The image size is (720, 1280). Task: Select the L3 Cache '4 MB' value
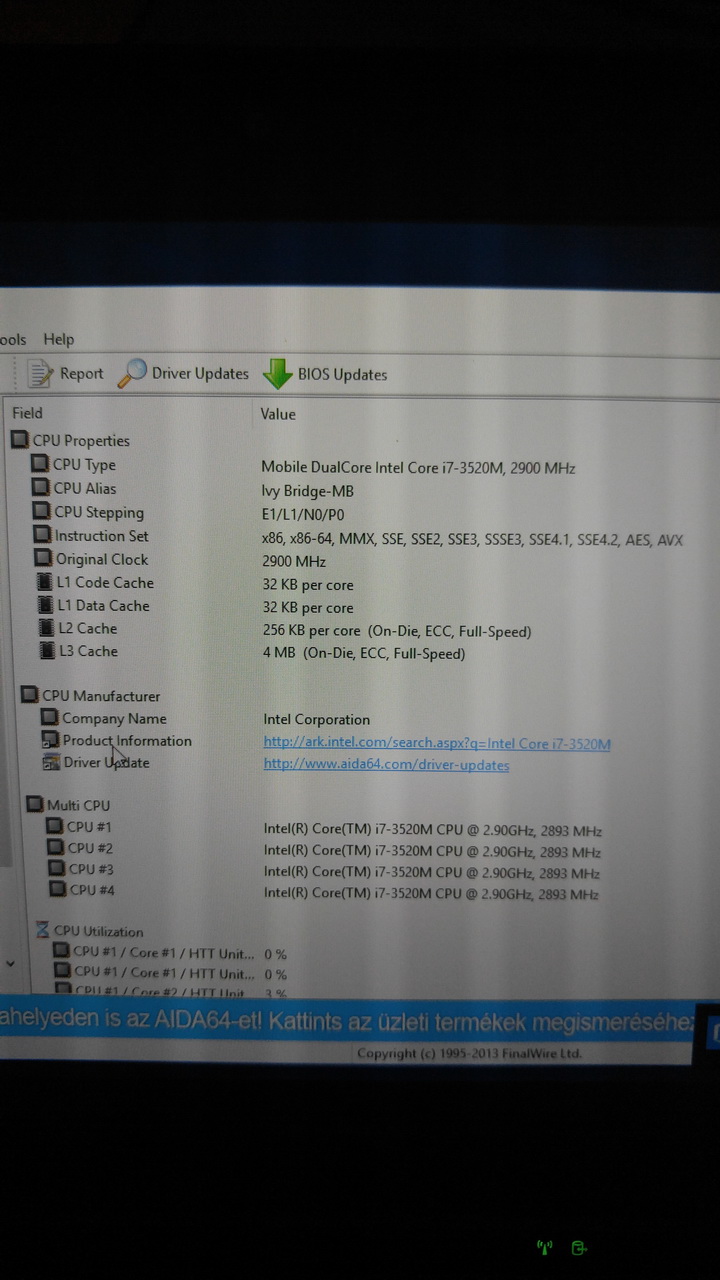pos(364,654)
